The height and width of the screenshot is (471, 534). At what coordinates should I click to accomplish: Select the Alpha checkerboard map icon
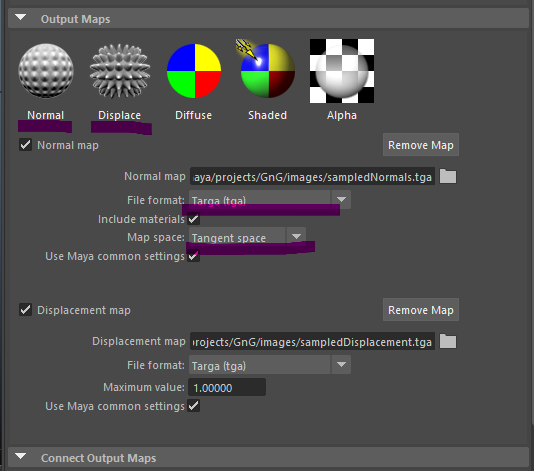[342, 71]
